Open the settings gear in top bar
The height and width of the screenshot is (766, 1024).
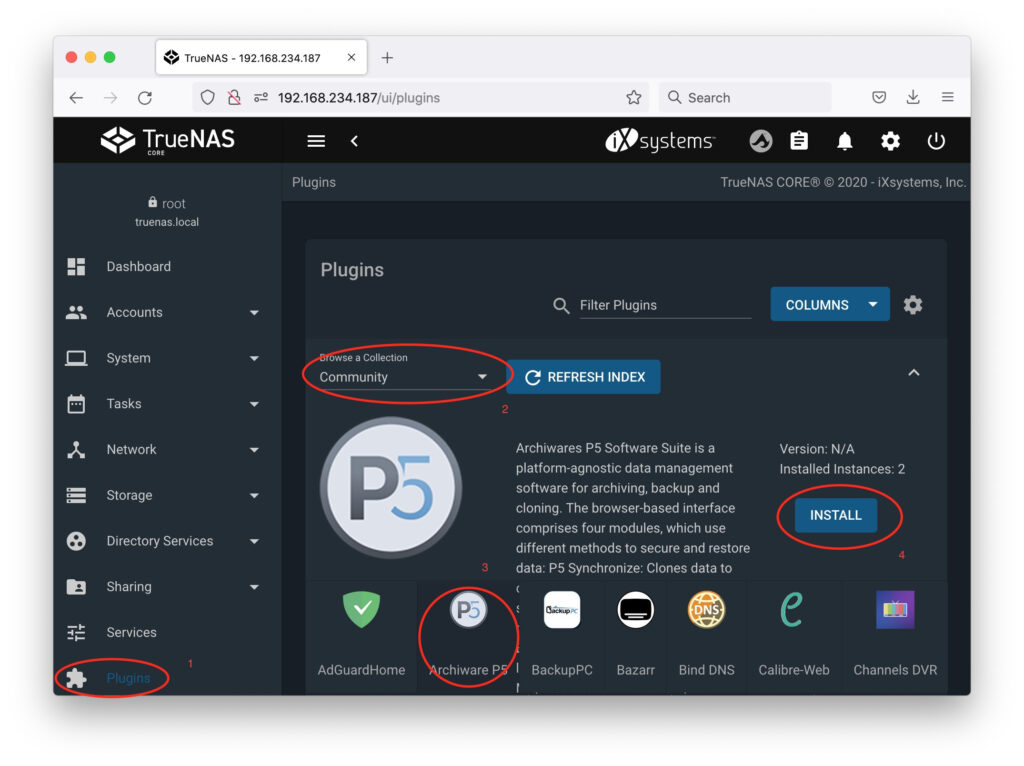pyautogui.click(x=890, y=141)
